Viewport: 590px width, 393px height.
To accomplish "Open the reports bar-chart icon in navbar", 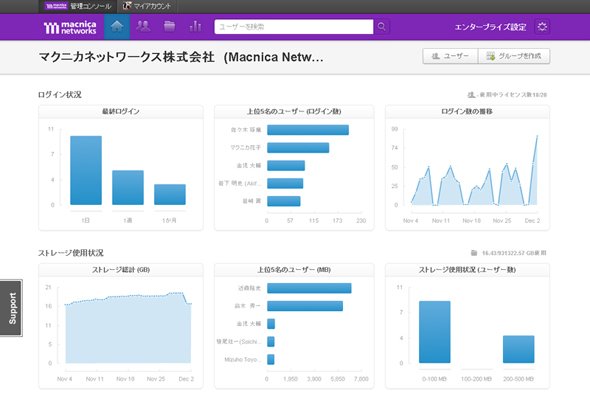I will [x=195, y=26].
